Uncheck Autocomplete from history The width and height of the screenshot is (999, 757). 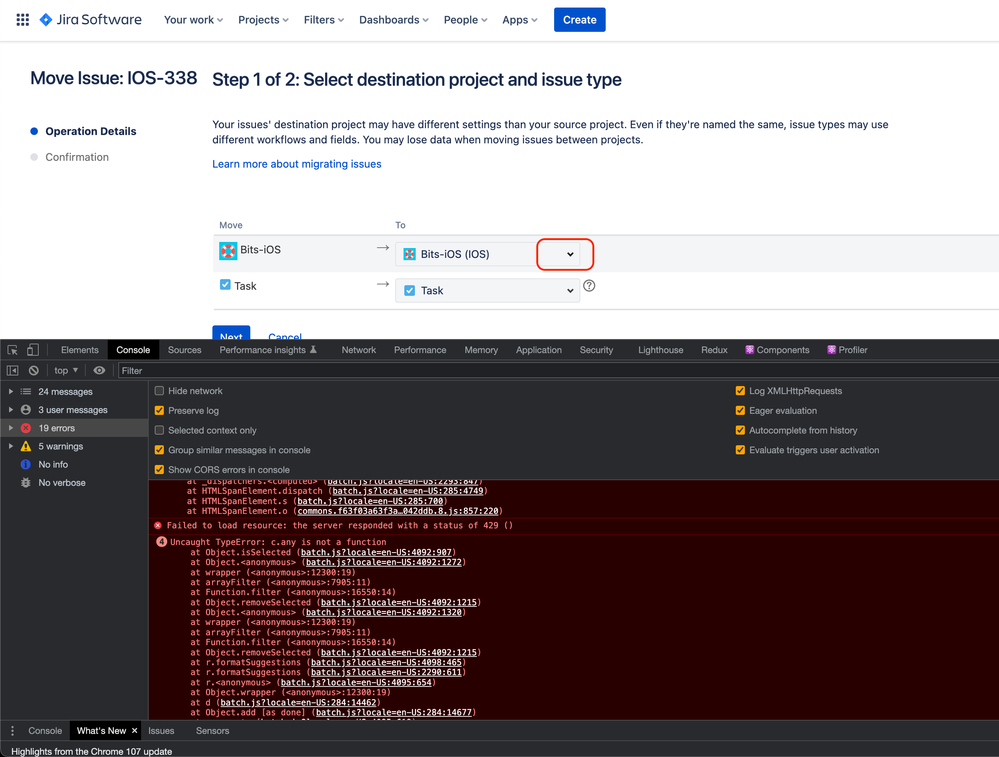(740, 430)
